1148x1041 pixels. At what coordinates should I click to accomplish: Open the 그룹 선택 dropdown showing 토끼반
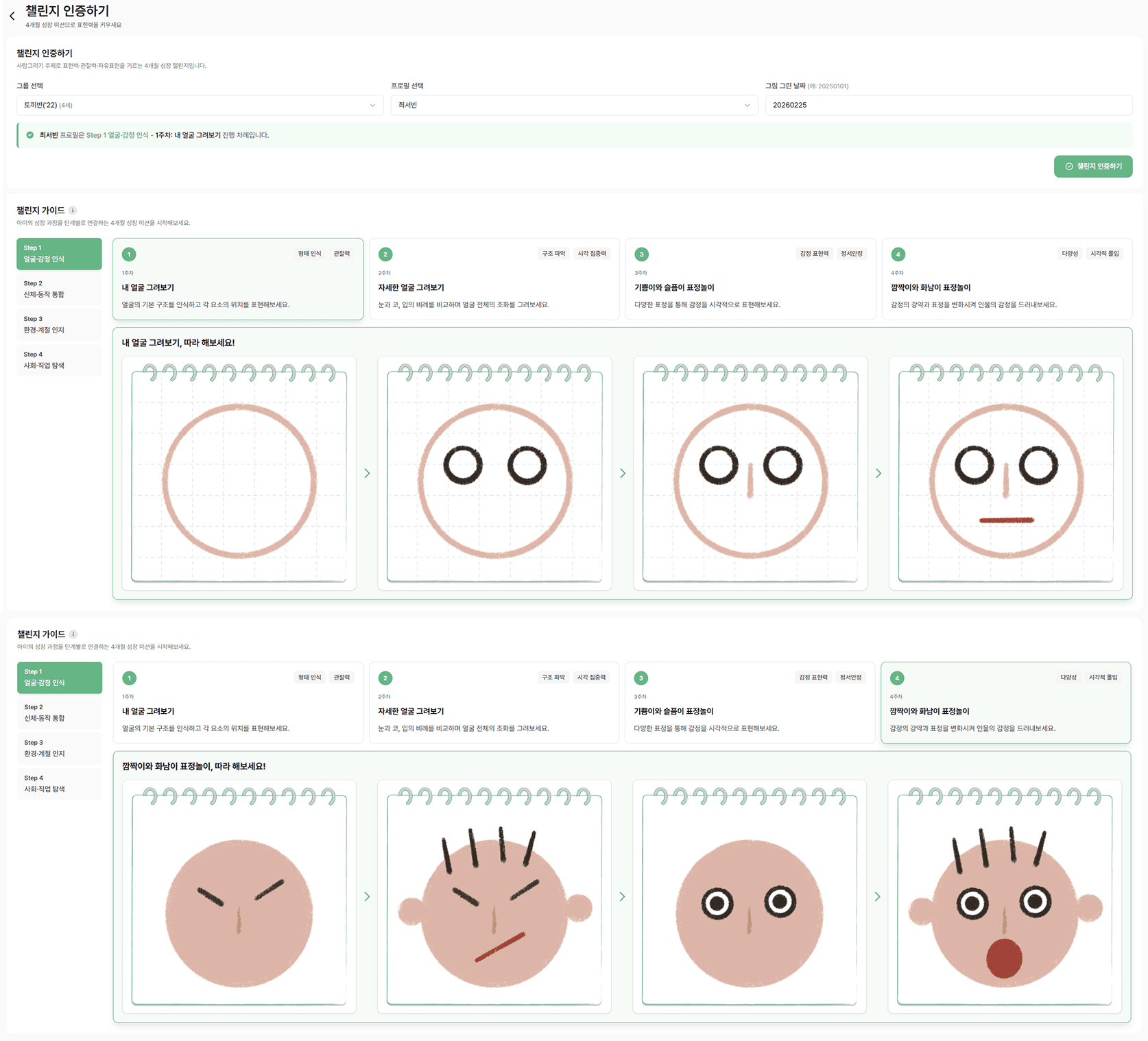(x=200, y=105)
